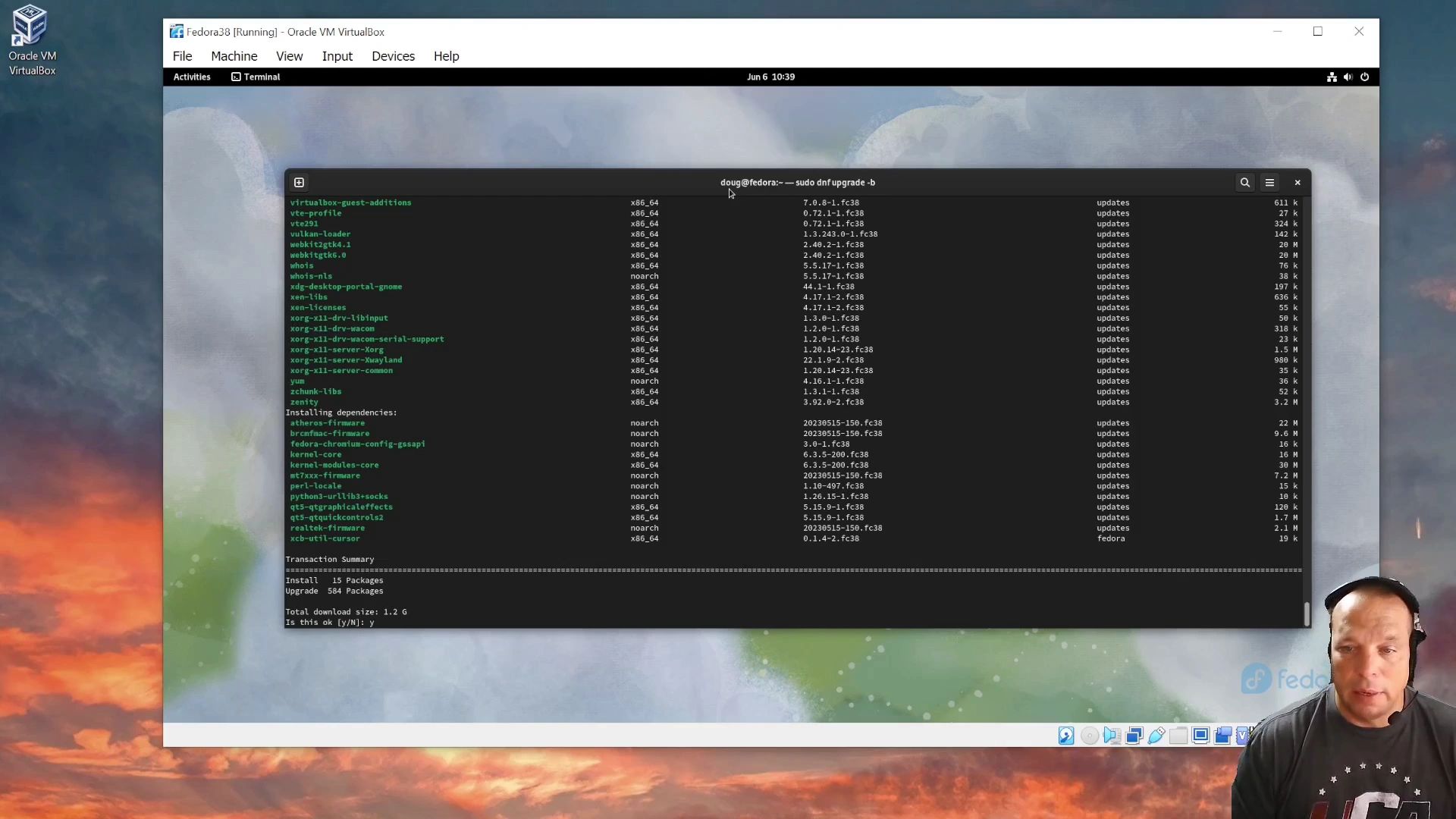Image resolution: width=1456 pixels, height=819 pixels.
Task: Open a new terminal tab with plus icon
Action: tap(299, 183)
